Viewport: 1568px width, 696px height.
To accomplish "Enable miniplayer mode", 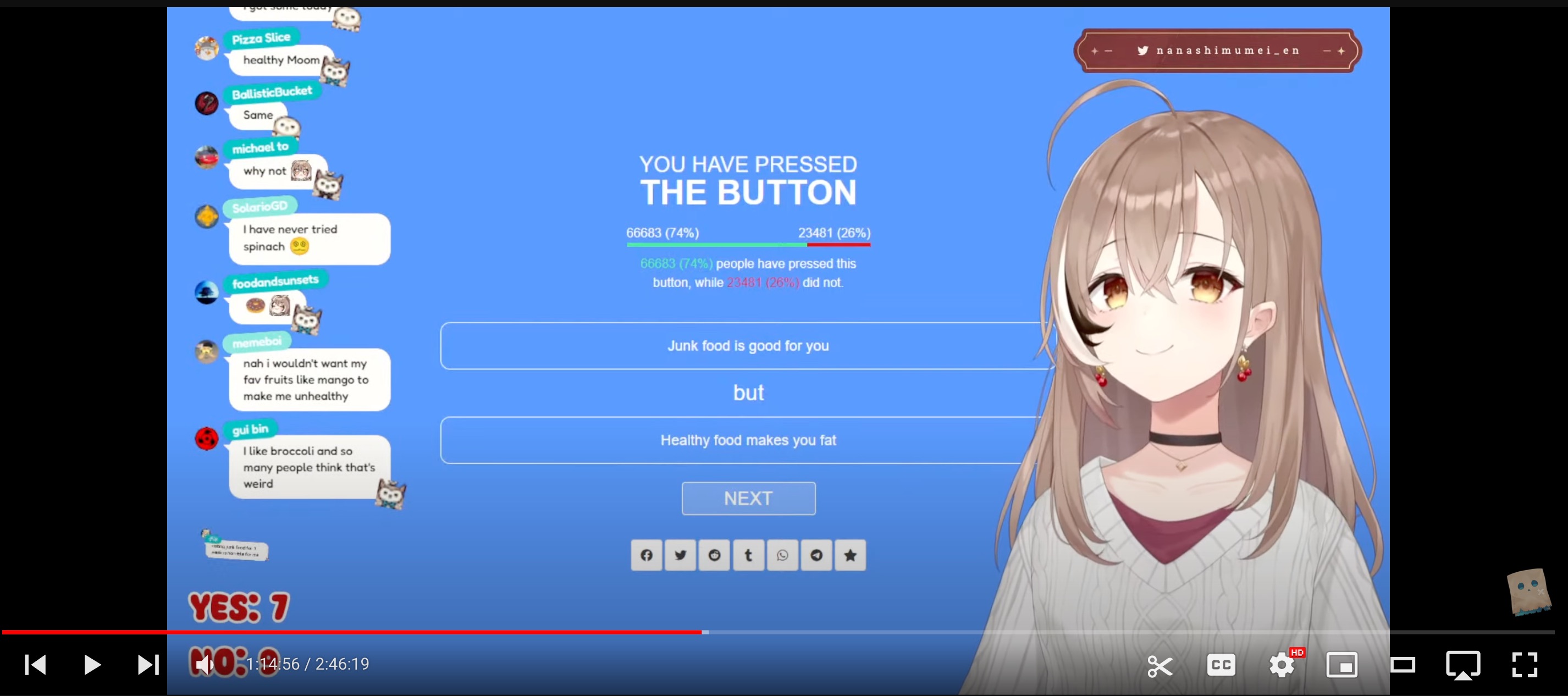I will pyautogui.click(x=1341, y=664).
